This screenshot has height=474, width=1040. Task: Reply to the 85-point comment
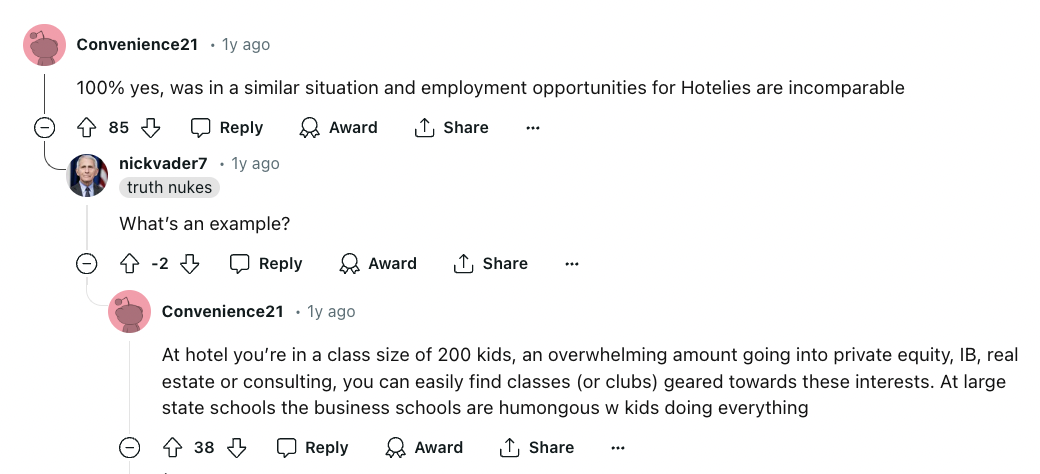coord(227,128)
